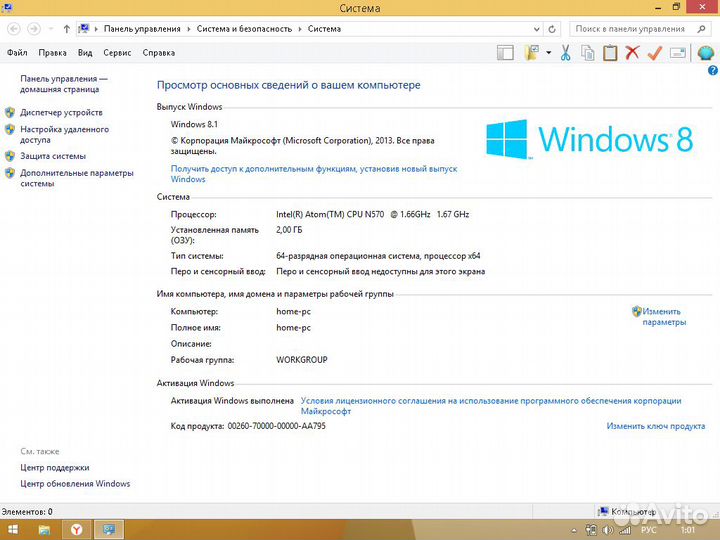This screenshot has width=720, height=540.
Task: Click Система и безопасность breadcrumb
Action: [x=244, y=29]
